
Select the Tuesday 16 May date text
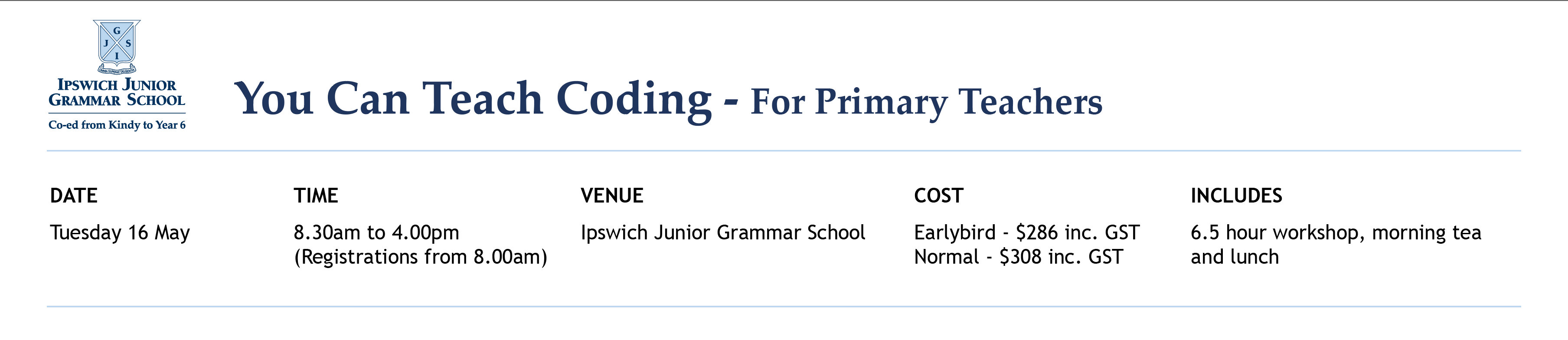coord(120,233)
